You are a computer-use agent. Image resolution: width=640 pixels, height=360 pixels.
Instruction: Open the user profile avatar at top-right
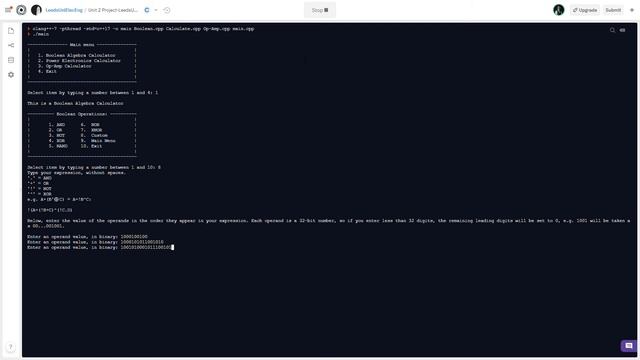pyautogui.click(x=558, y=10)
